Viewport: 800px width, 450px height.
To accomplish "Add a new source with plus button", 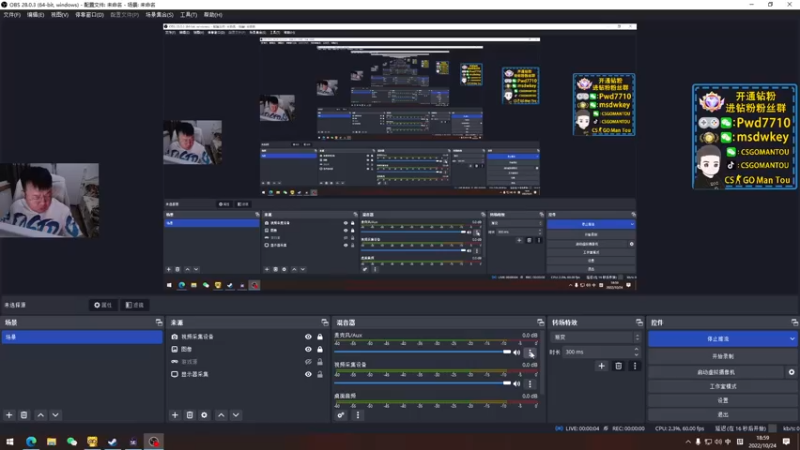I will [175, 415].
